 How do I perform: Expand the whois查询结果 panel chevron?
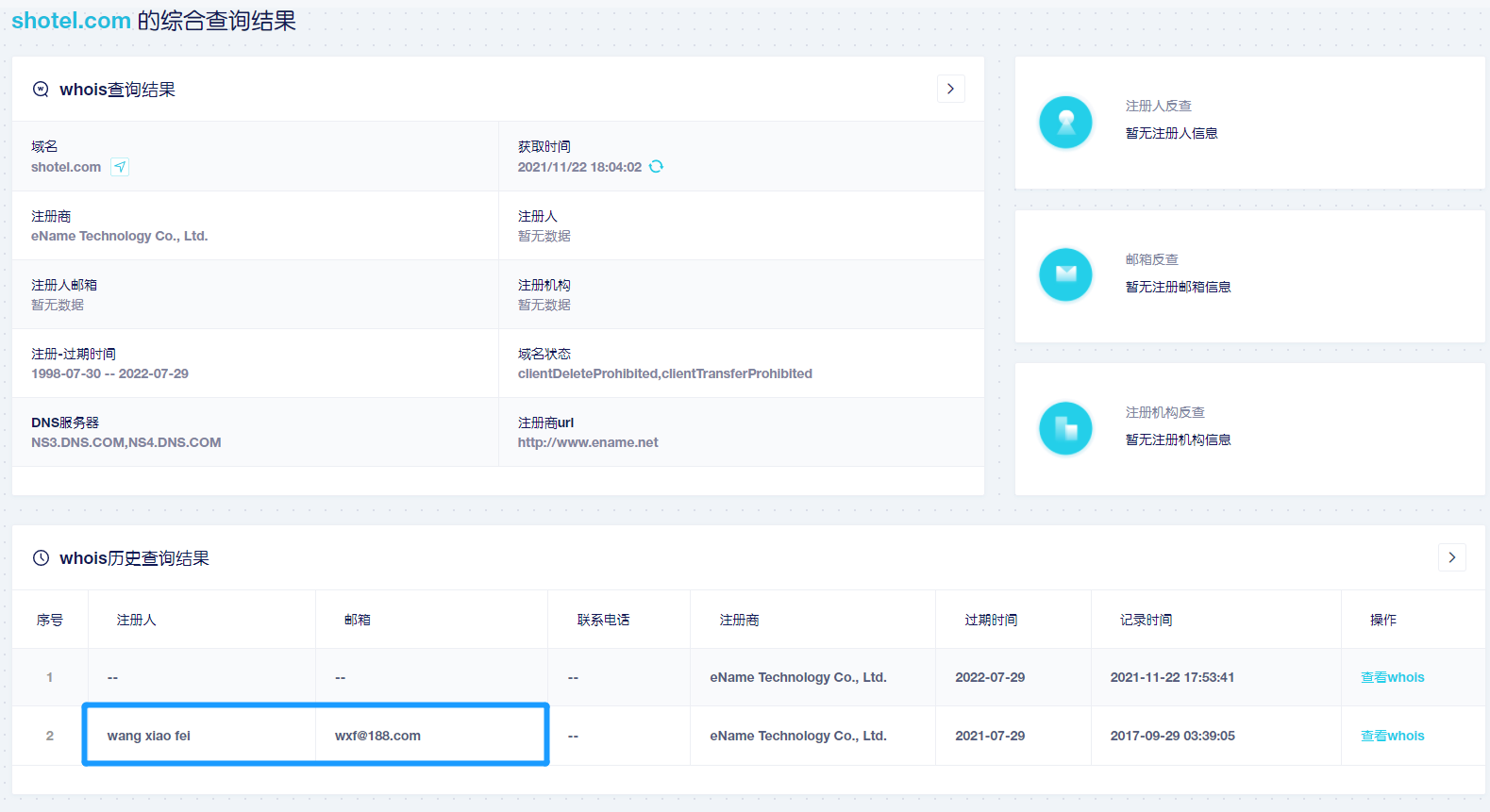coord(950,89)
